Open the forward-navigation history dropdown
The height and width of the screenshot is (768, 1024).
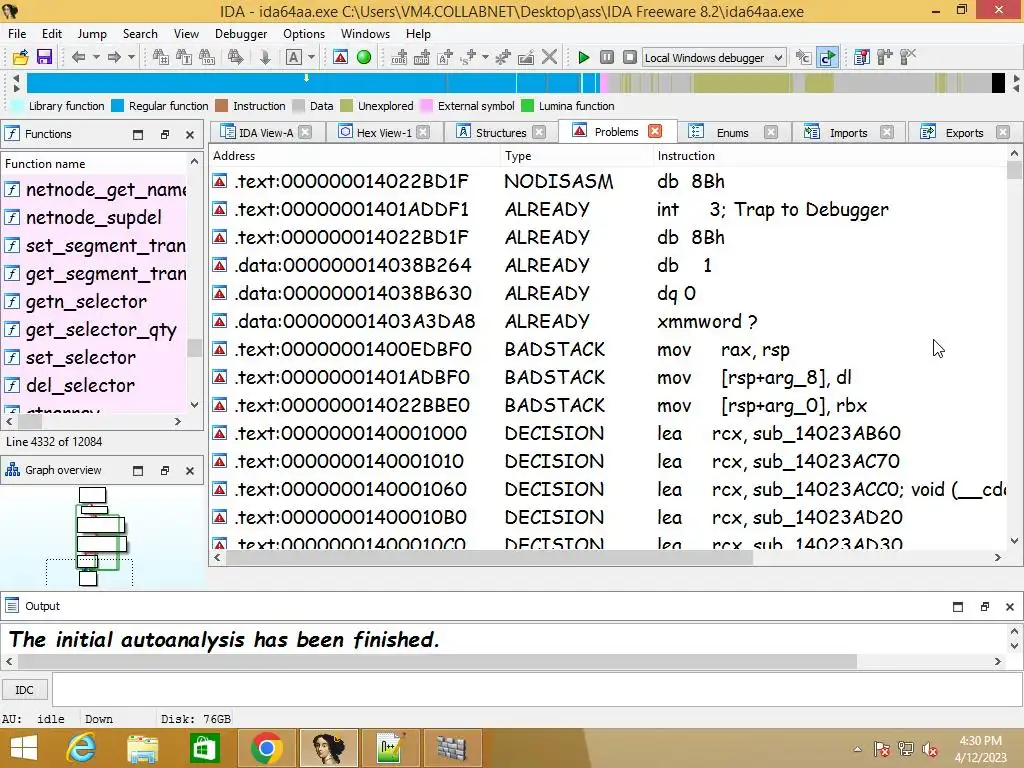click(131, 57)
